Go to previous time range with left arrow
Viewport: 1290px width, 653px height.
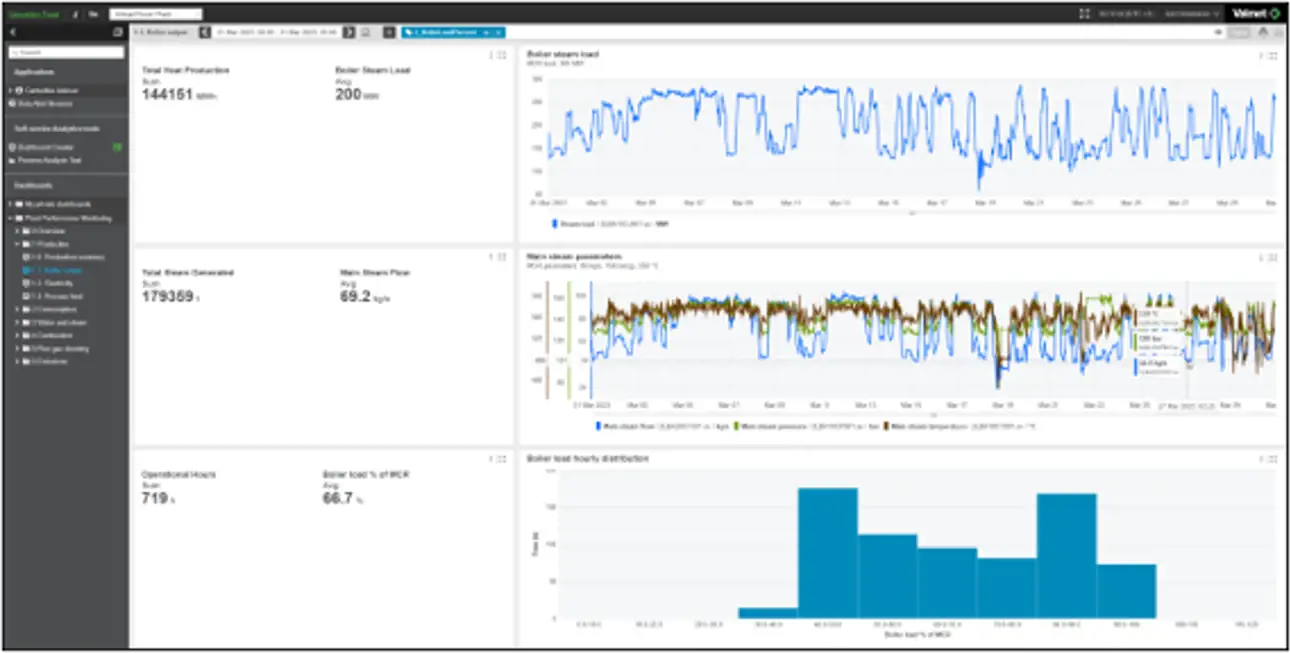pos(206,32)
